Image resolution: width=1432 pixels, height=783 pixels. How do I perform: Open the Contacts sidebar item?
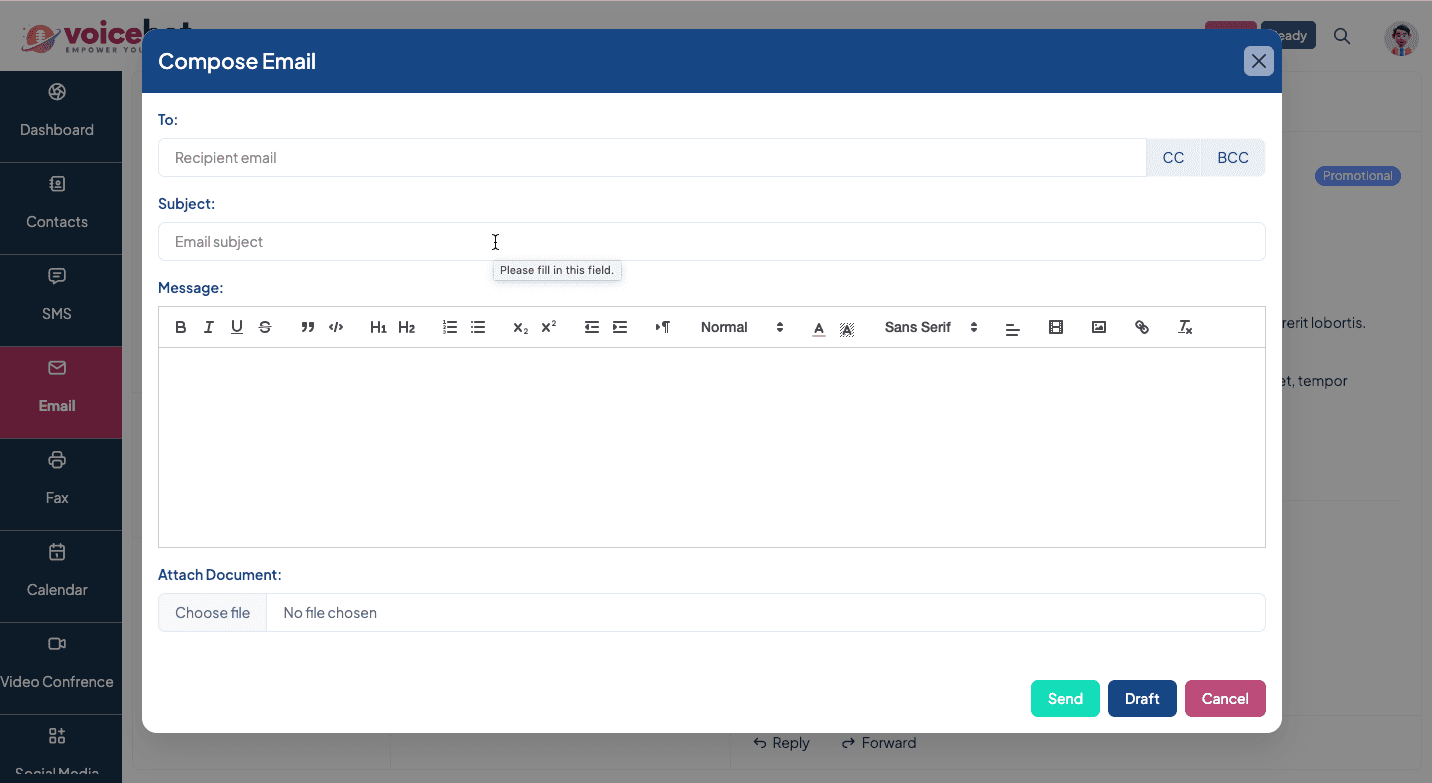[x=57, y=208]
